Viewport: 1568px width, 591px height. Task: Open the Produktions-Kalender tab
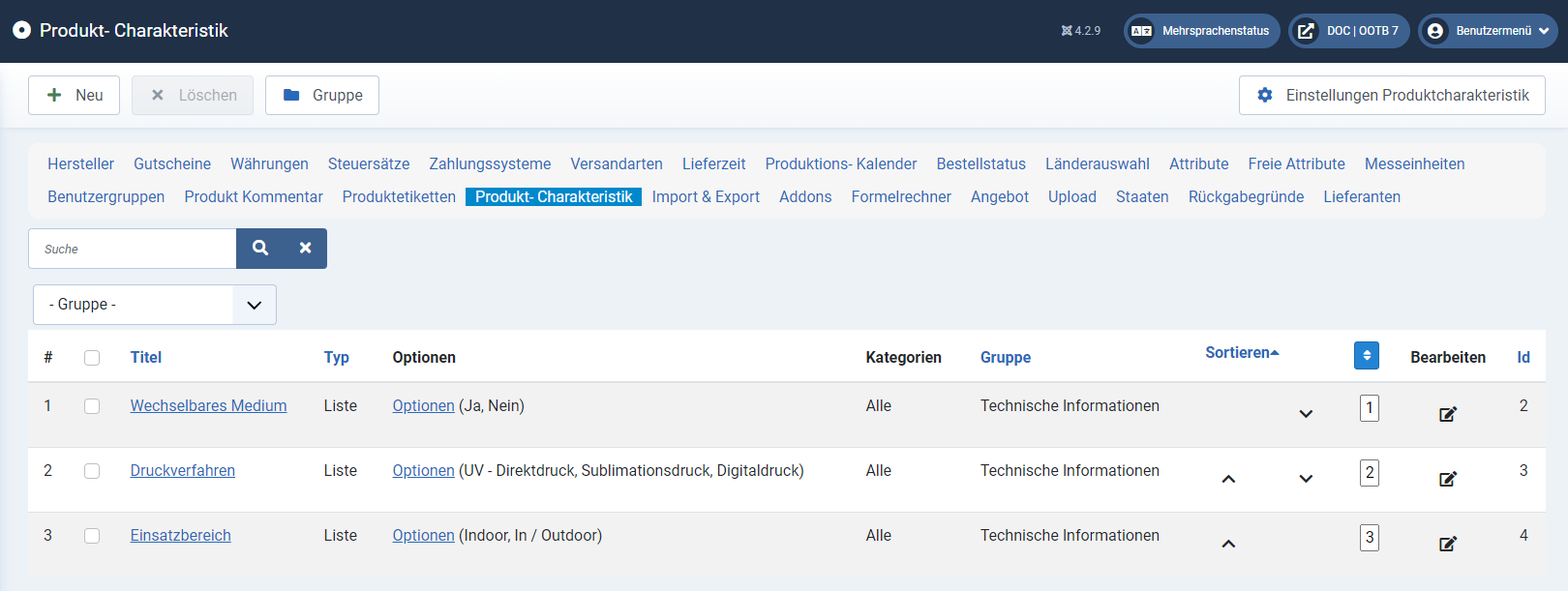(841, 164)
